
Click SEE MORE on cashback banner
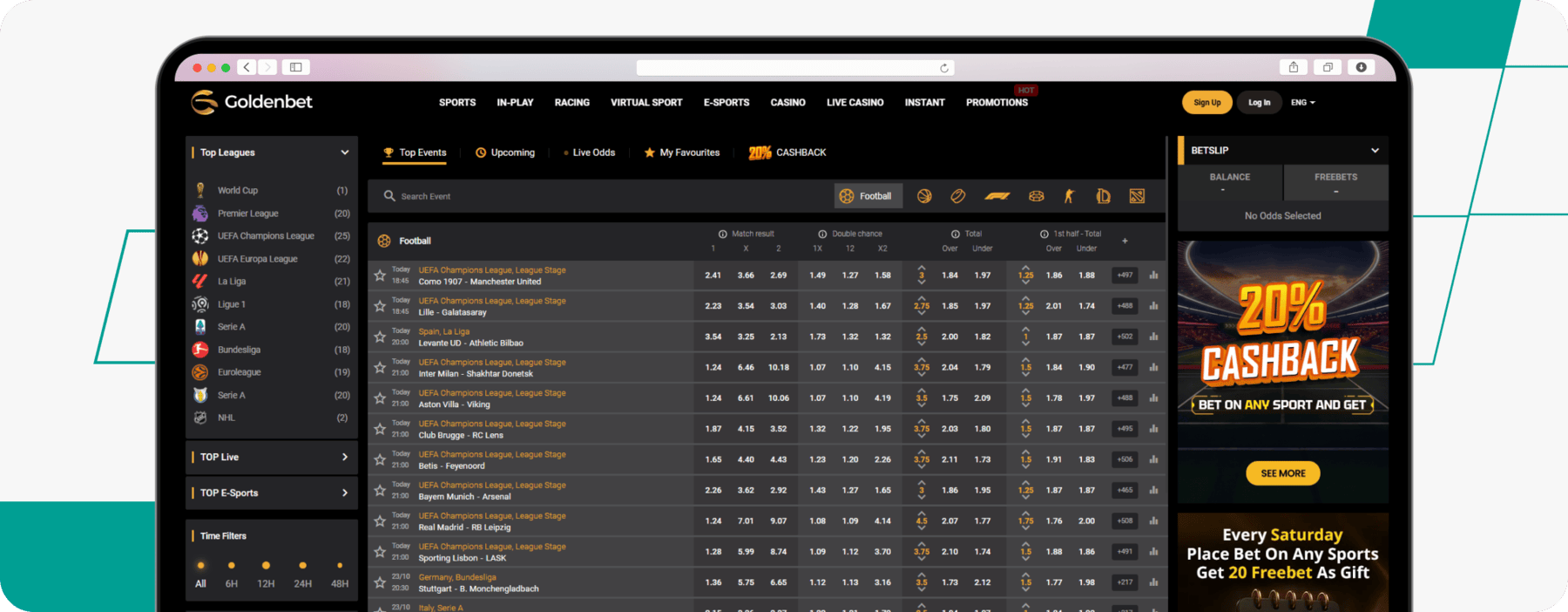pyautogui.click(x=1283, y=473)
